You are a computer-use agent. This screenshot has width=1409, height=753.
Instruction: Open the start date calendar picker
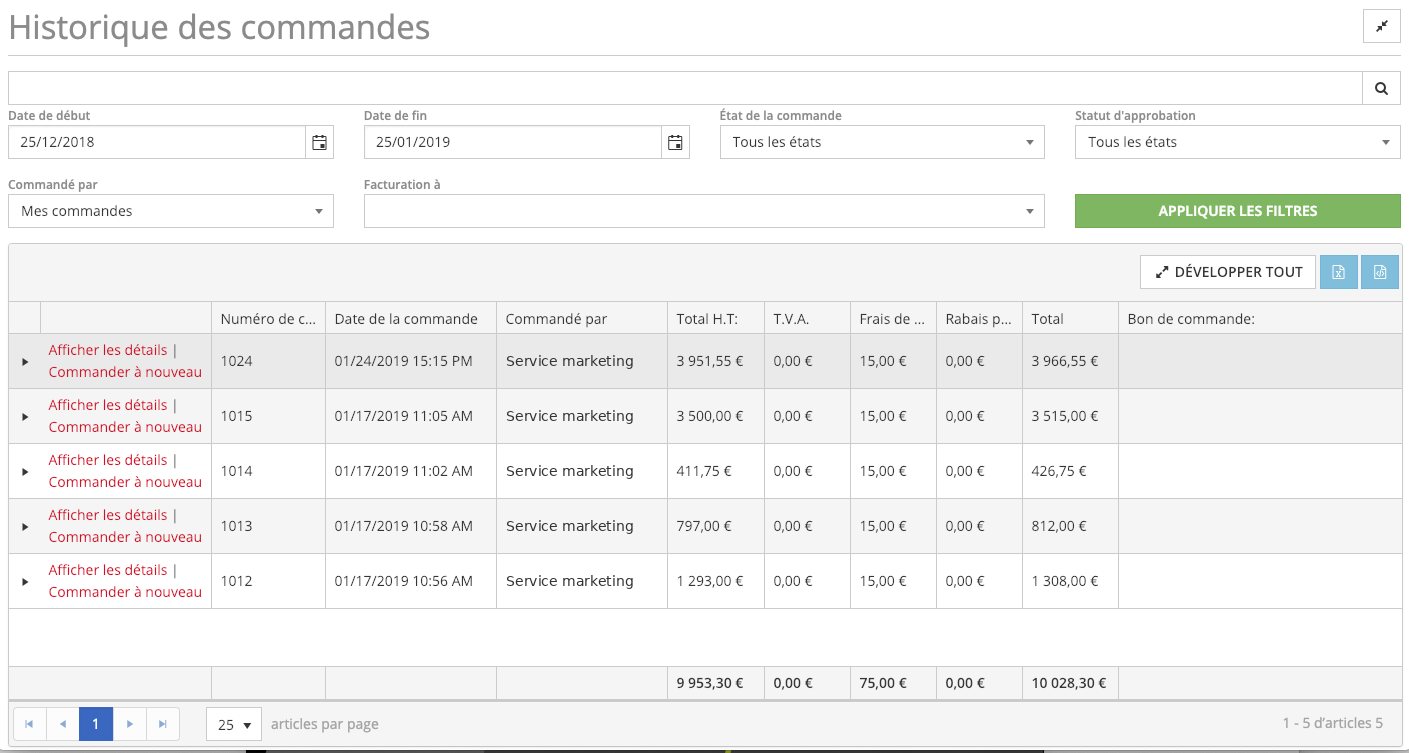coord(319,142)
